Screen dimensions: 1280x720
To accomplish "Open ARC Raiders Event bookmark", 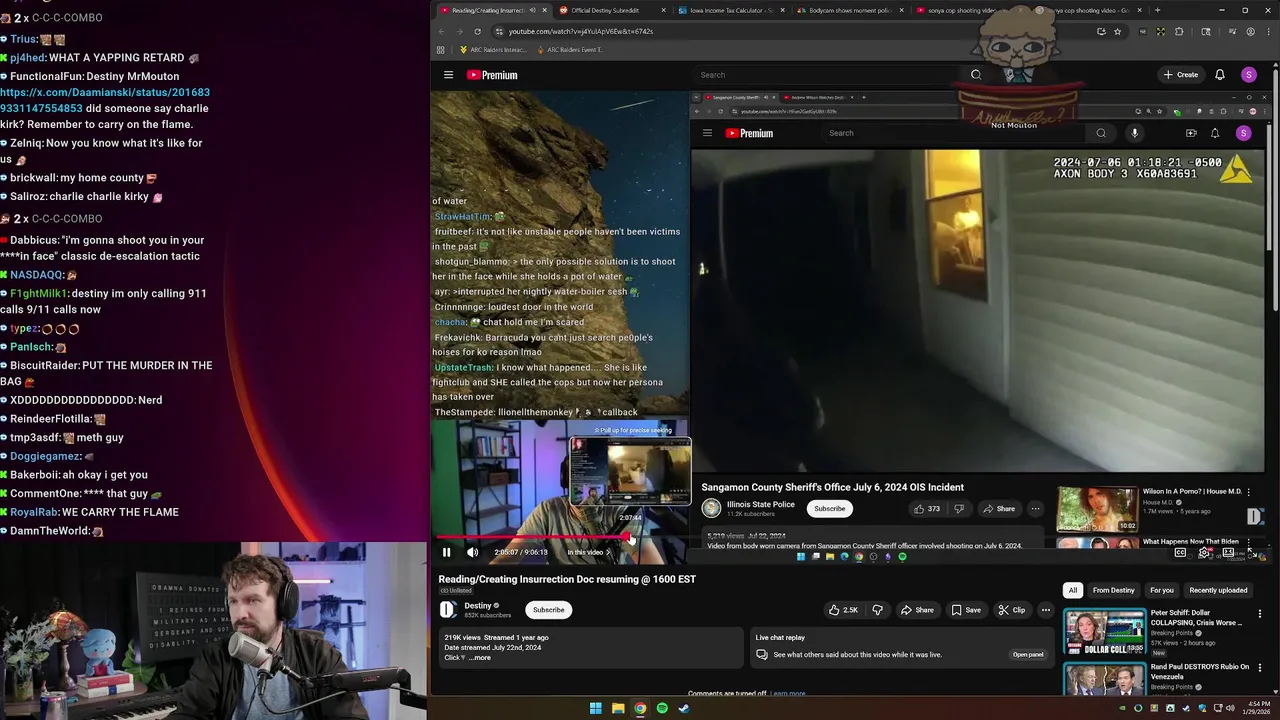I will 570,49.
